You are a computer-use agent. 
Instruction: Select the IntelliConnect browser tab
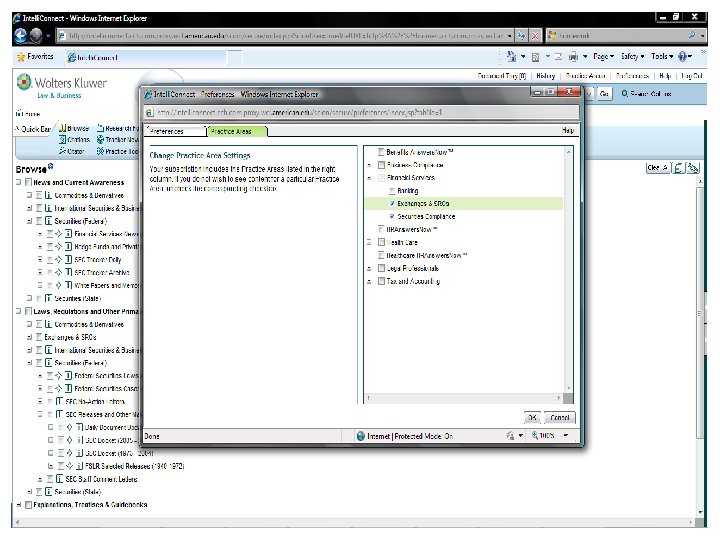(146, 57)
